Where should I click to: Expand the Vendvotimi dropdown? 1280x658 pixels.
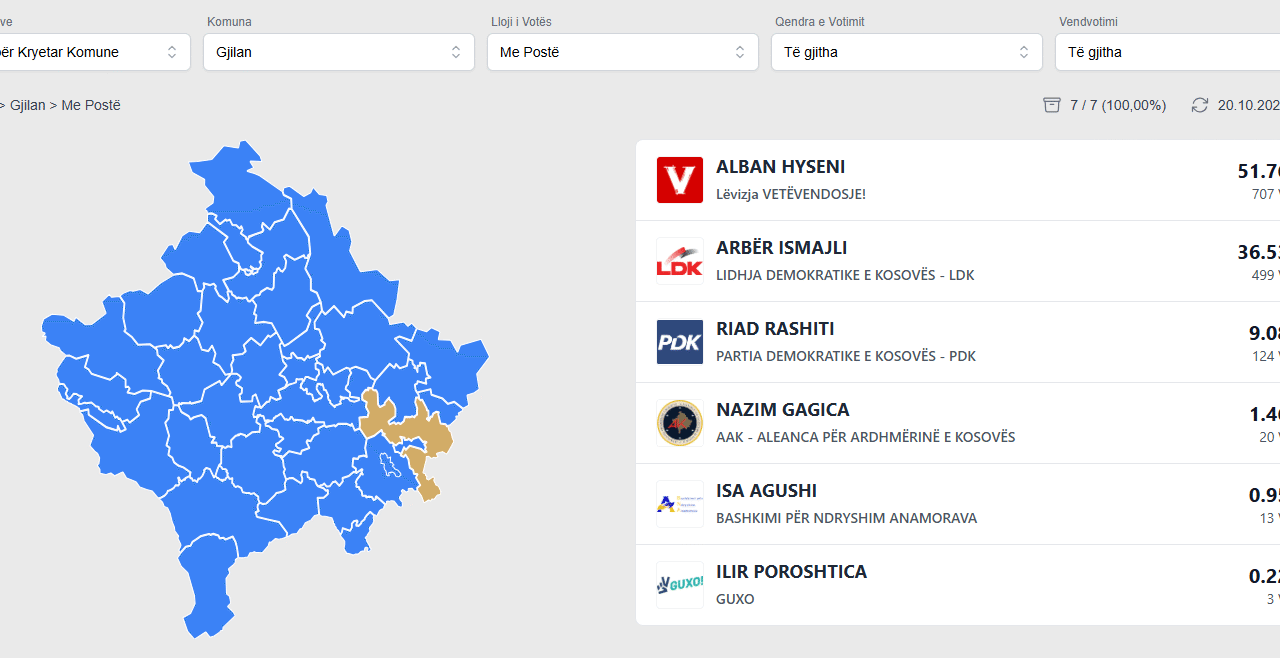point(1167,52)
